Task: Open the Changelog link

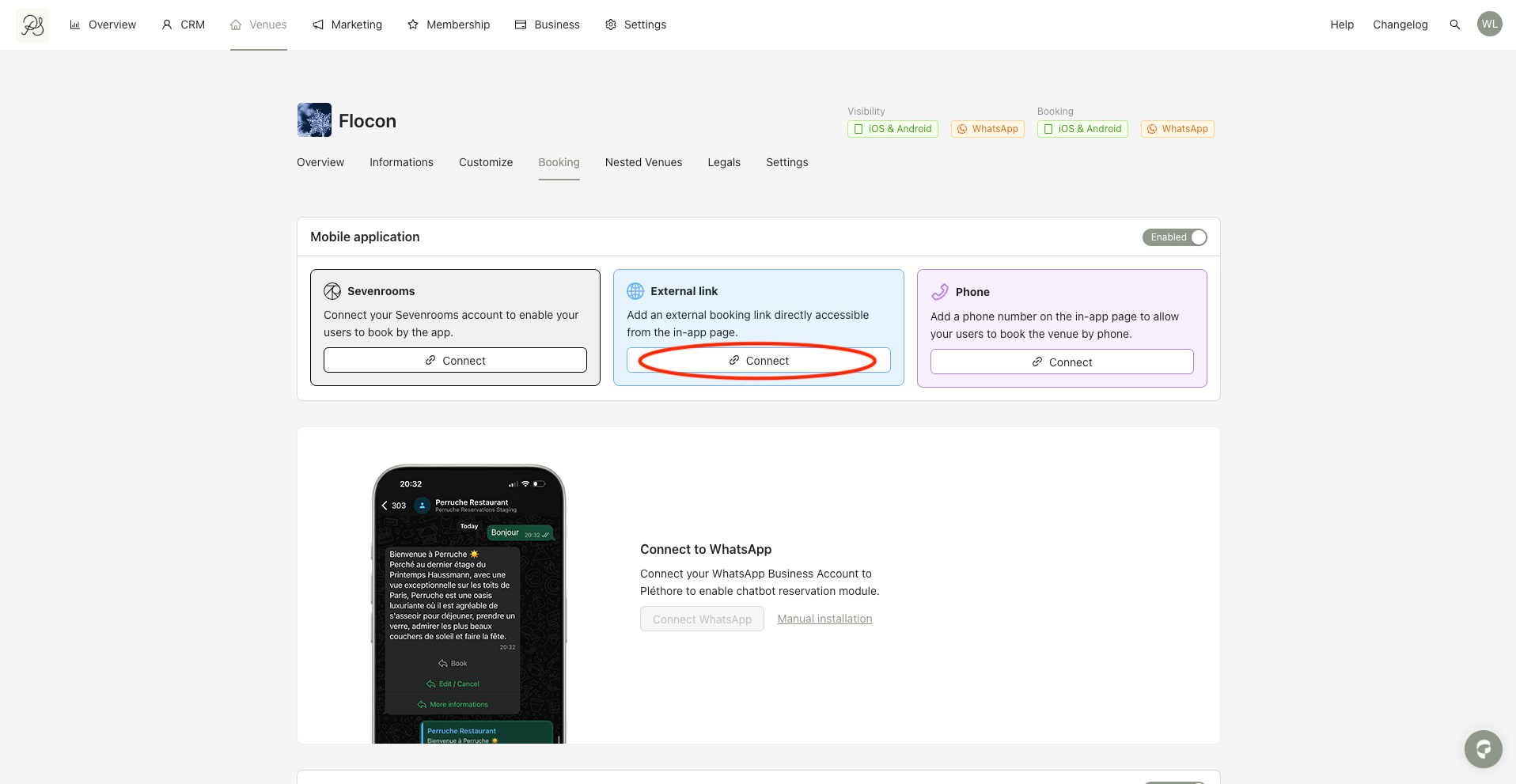Action: [1400, 25]
